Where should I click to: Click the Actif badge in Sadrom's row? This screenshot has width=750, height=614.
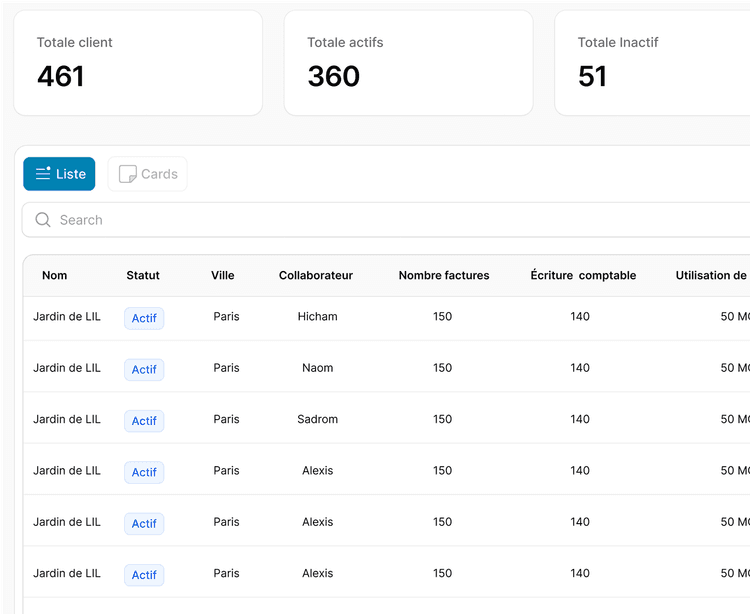point(144,421)
